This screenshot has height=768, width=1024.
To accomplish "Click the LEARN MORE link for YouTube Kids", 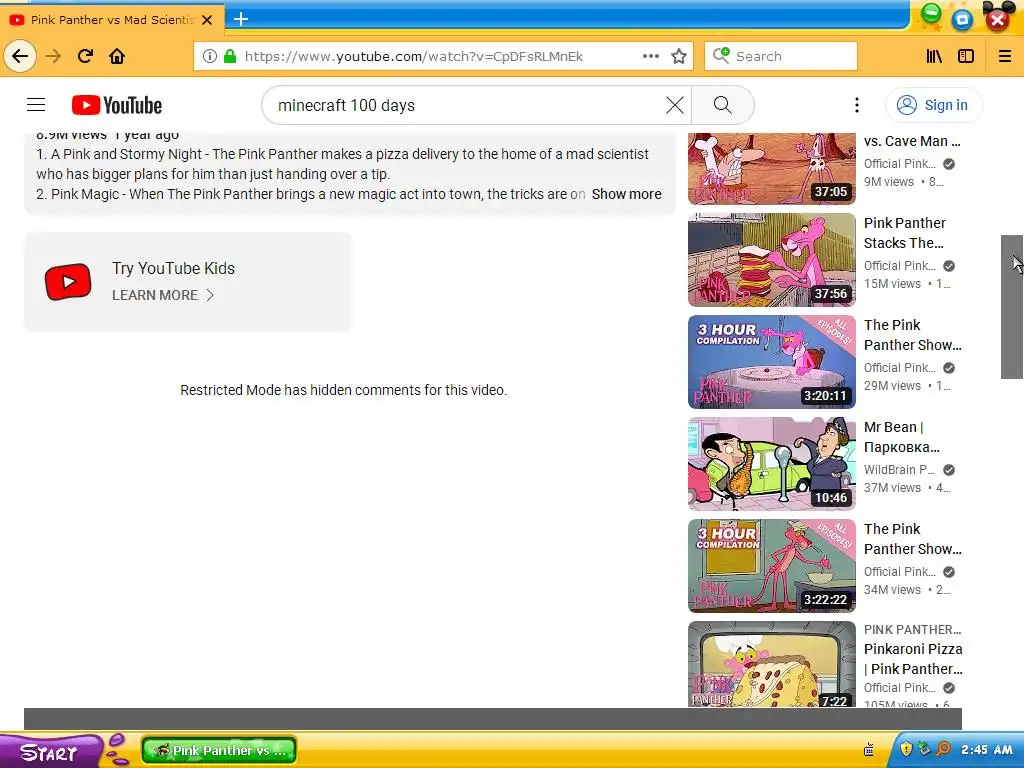I will (x=163, y=295).
